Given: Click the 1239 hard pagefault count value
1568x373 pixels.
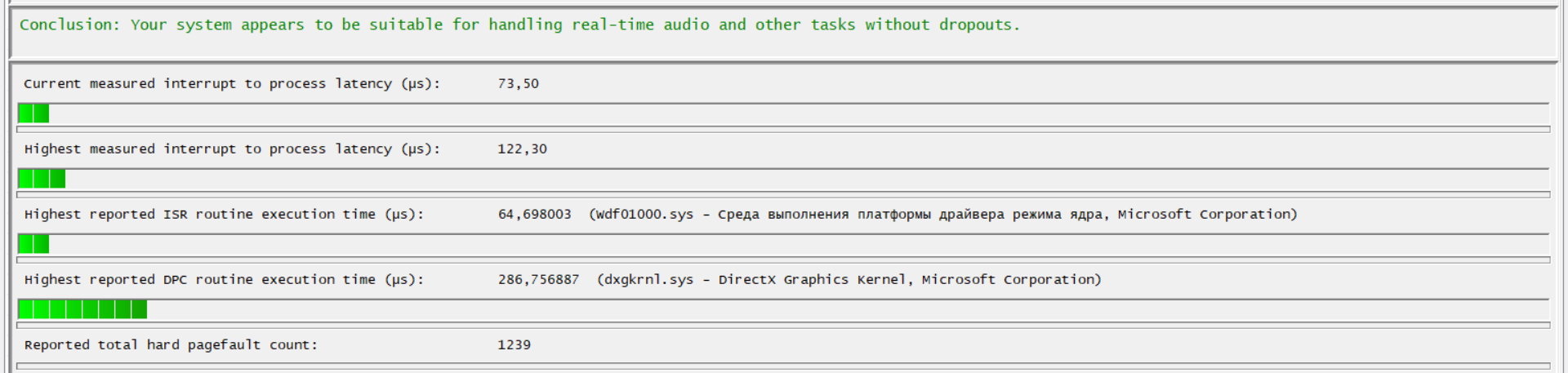Looking at the screenshot, I should pyautogui.click(x=514, y=344).
